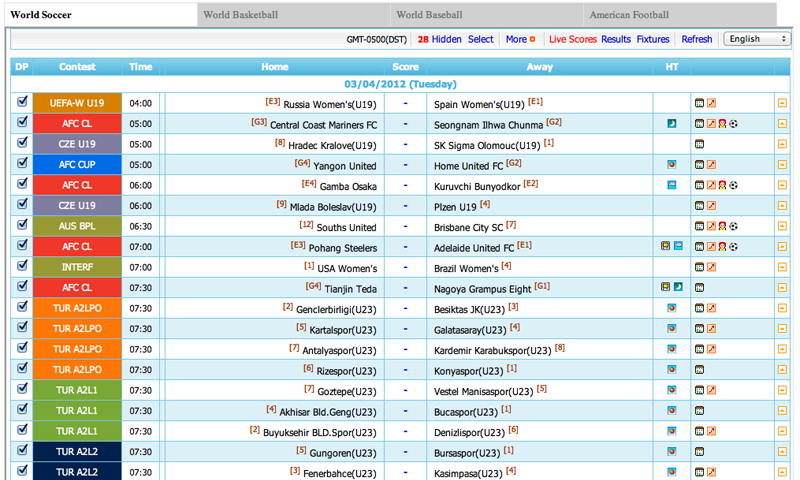Collapse the Mlada Boleslav(U19) row with orange arrow
This screenshot has width=800, height=480.
click(782, 206)
